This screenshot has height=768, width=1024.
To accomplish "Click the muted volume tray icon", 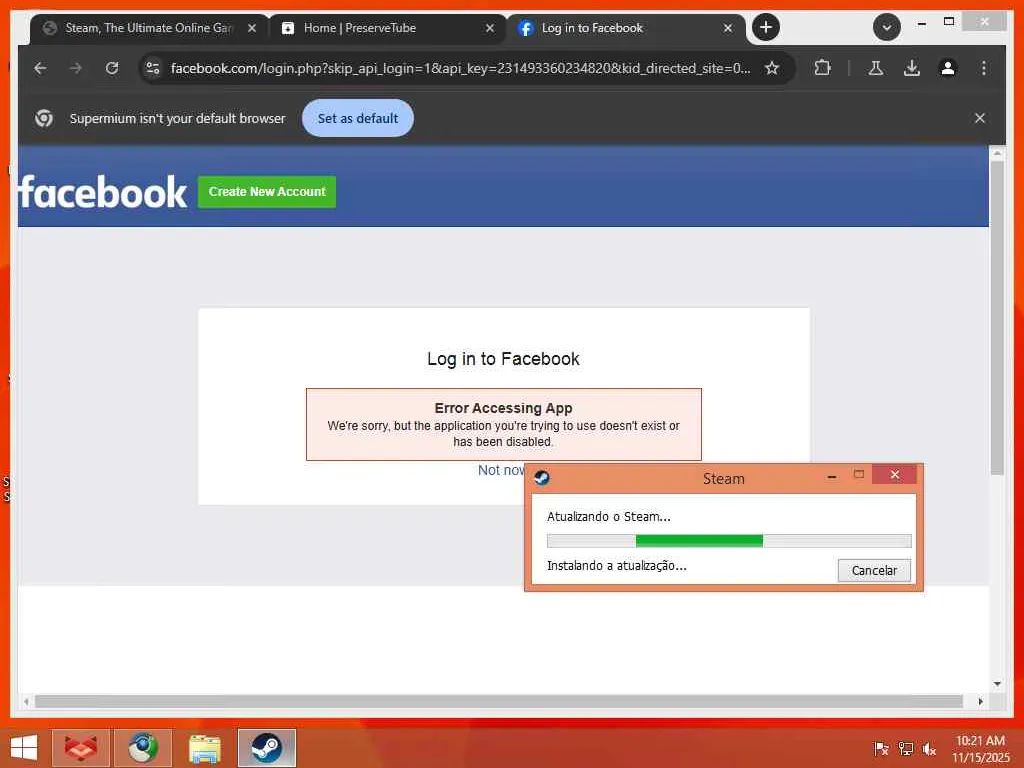I will tap(929, 749).
